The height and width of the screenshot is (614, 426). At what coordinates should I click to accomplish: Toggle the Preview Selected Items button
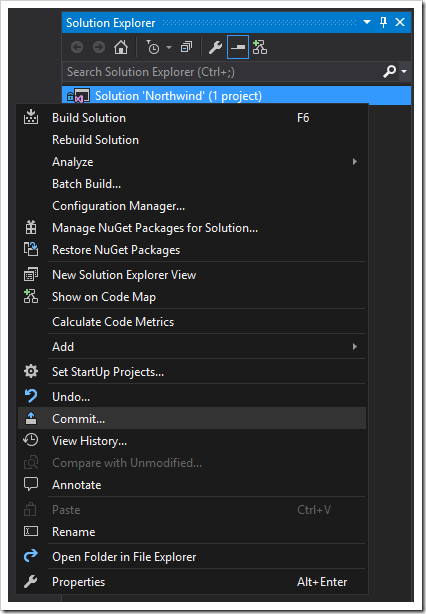coord(238,47)
